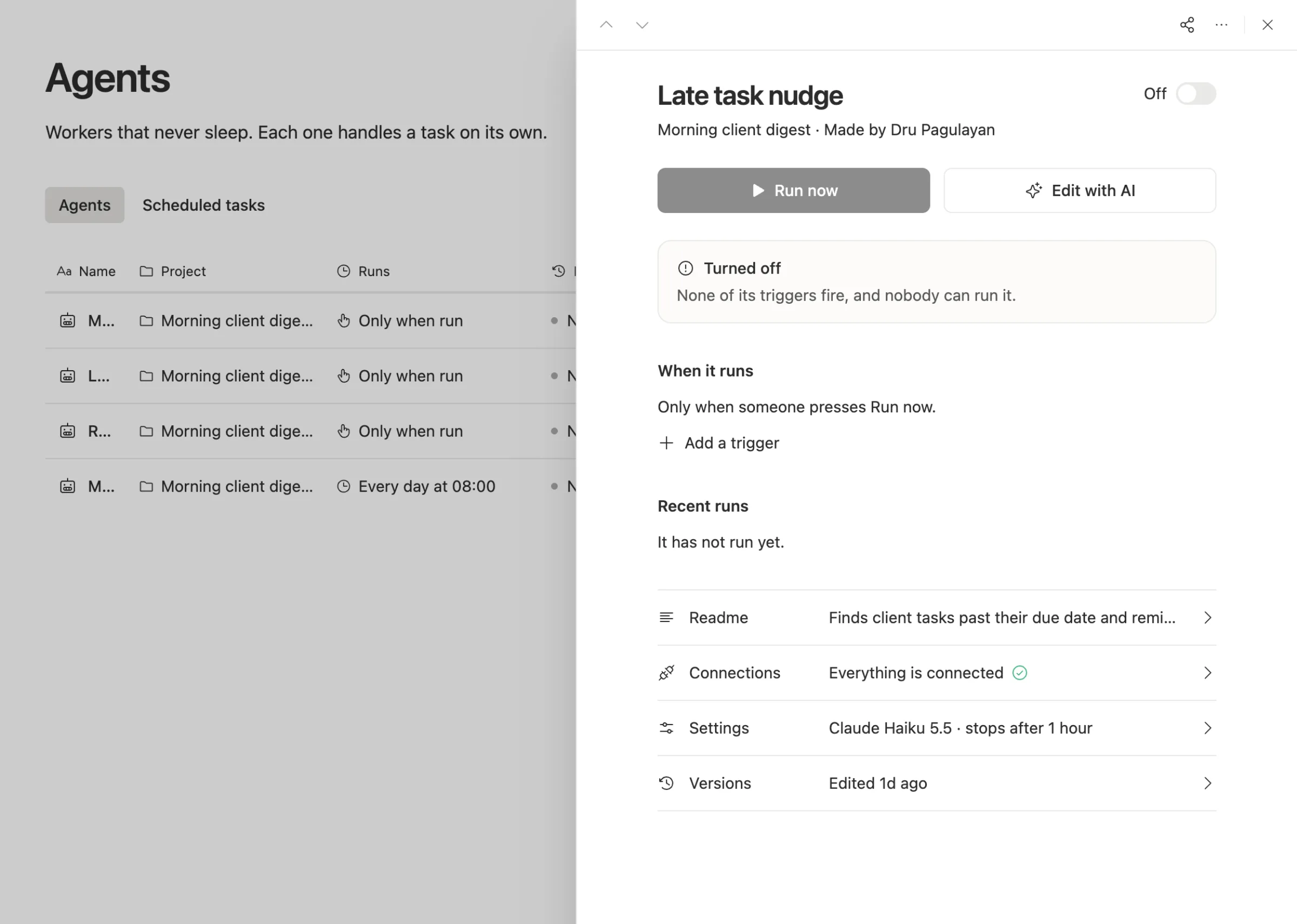This screenshot has width=1297, height=924.
Task: Click "Morning client digest" in panel subtitle
Action: click(x=734, y=130)
